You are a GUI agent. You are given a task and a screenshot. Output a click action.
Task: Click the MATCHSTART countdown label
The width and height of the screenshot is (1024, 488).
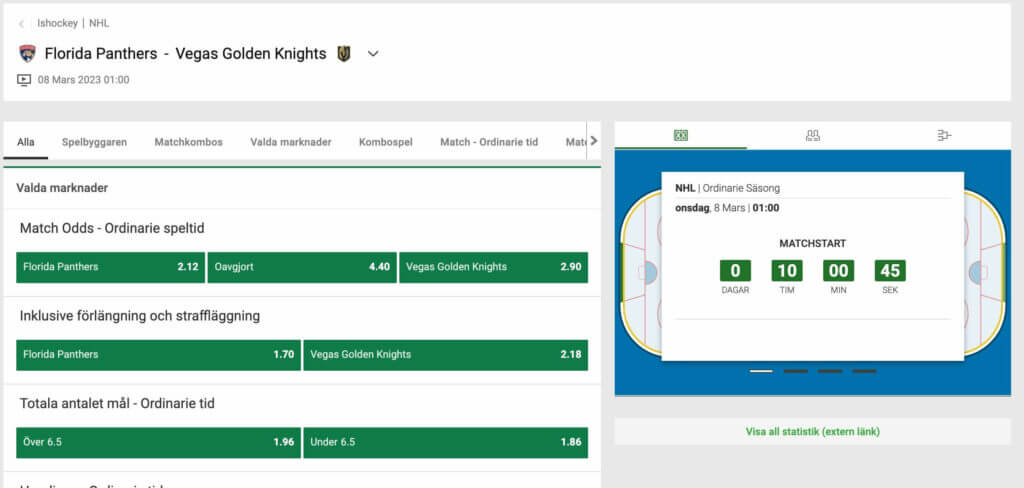click(812, 244)
